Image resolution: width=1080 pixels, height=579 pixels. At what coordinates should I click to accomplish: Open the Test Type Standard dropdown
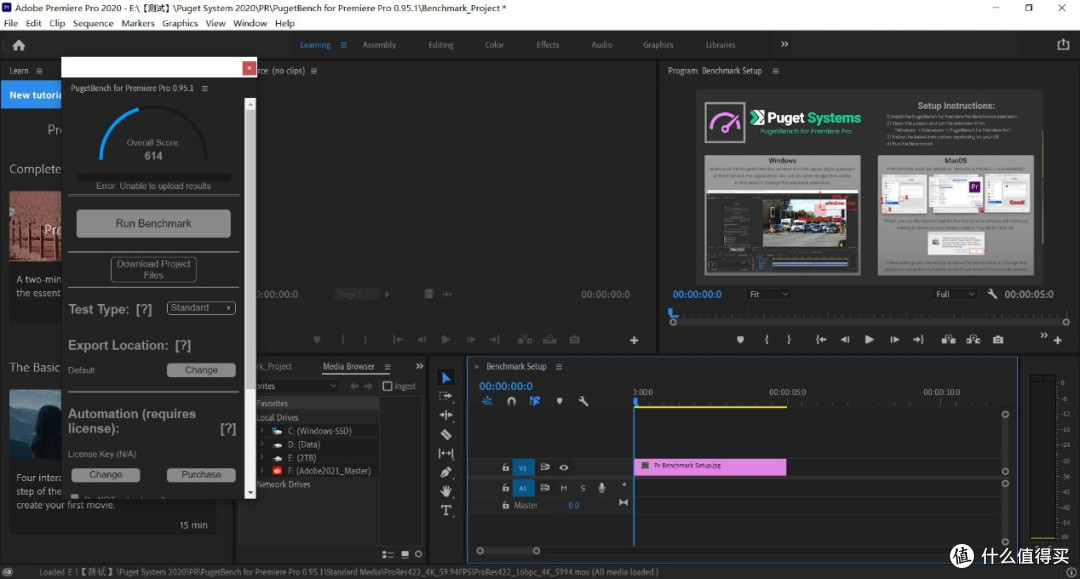coord(200,308)
